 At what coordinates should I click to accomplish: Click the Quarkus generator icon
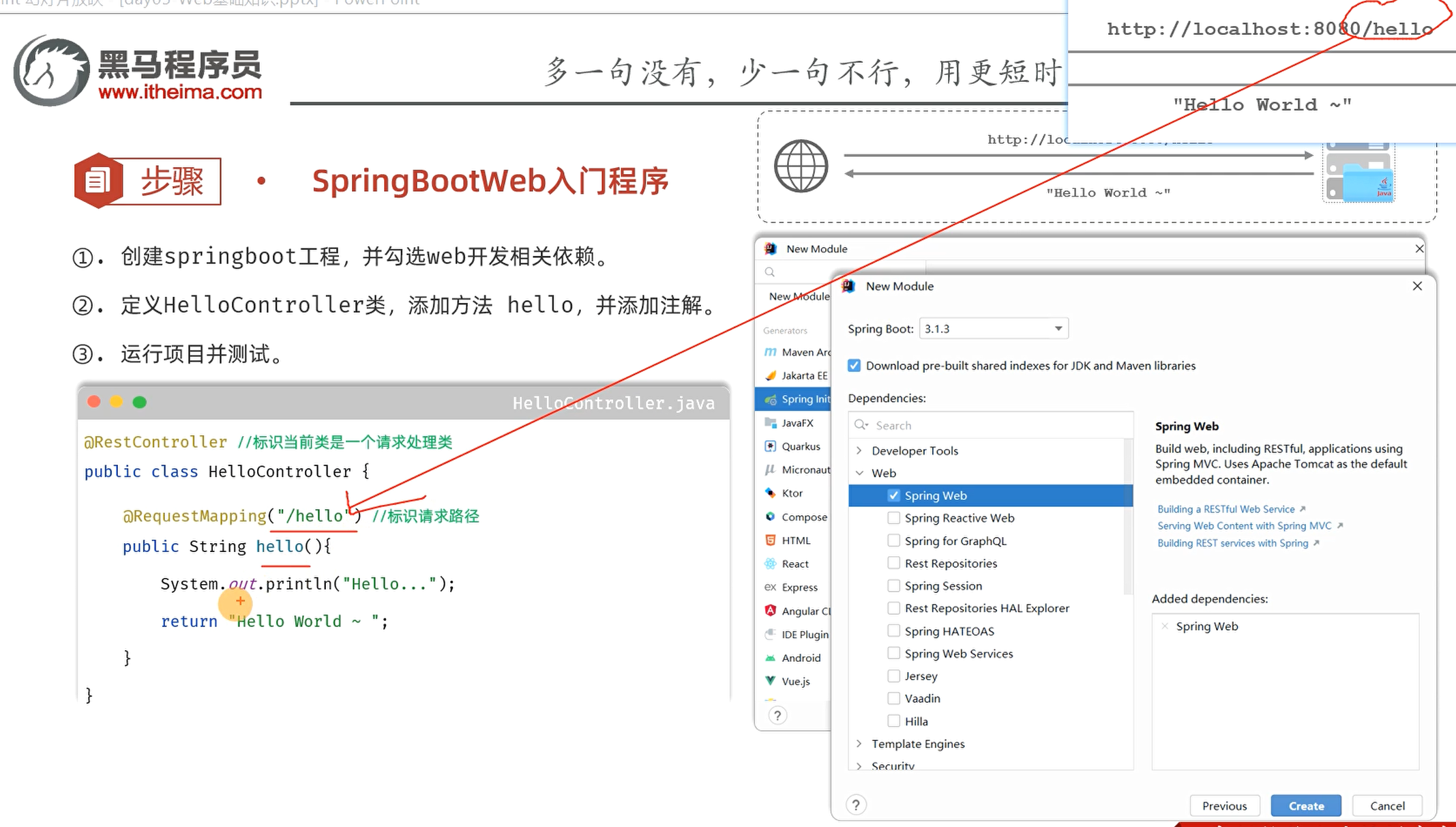pos(771,446)
